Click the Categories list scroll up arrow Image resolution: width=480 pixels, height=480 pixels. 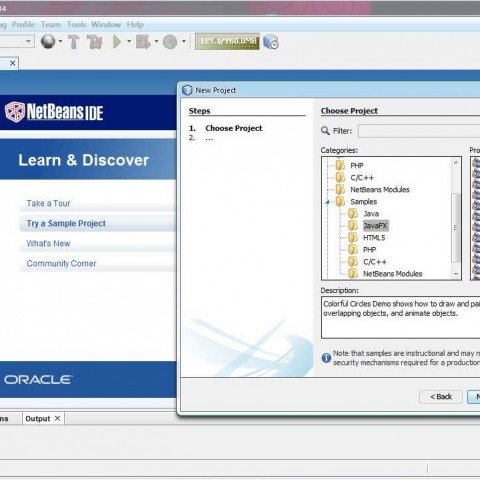[456, 162]
